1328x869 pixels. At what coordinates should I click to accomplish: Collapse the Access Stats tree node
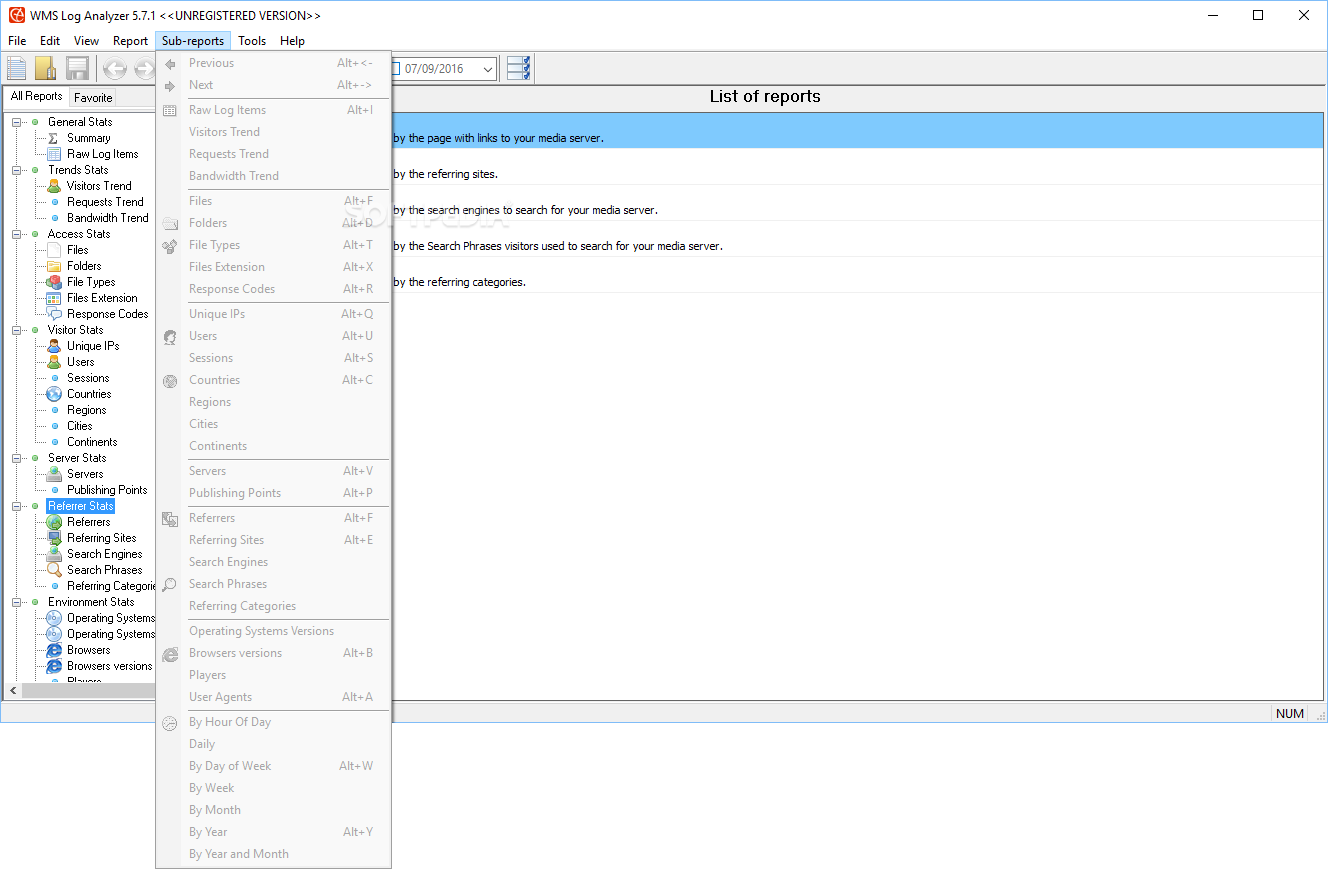17,234
